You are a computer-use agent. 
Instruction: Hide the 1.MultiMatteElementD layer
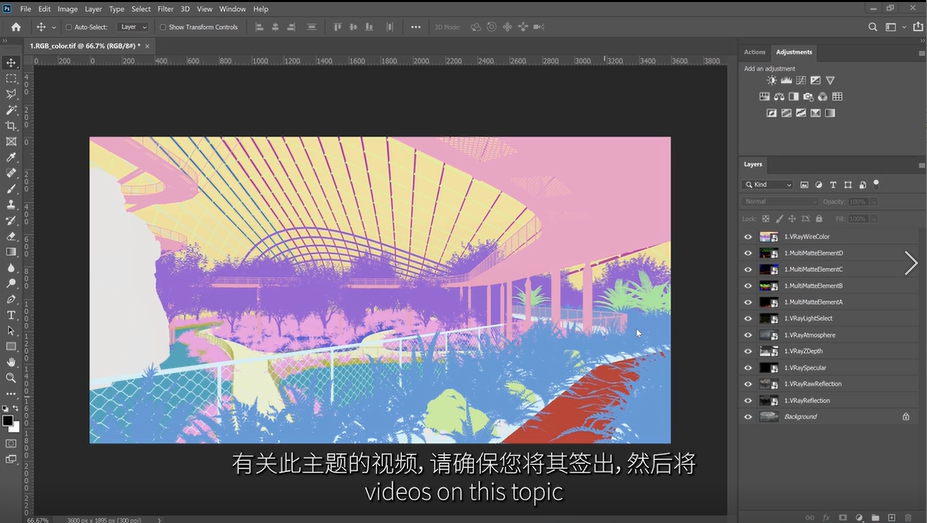tap(748, 253)
